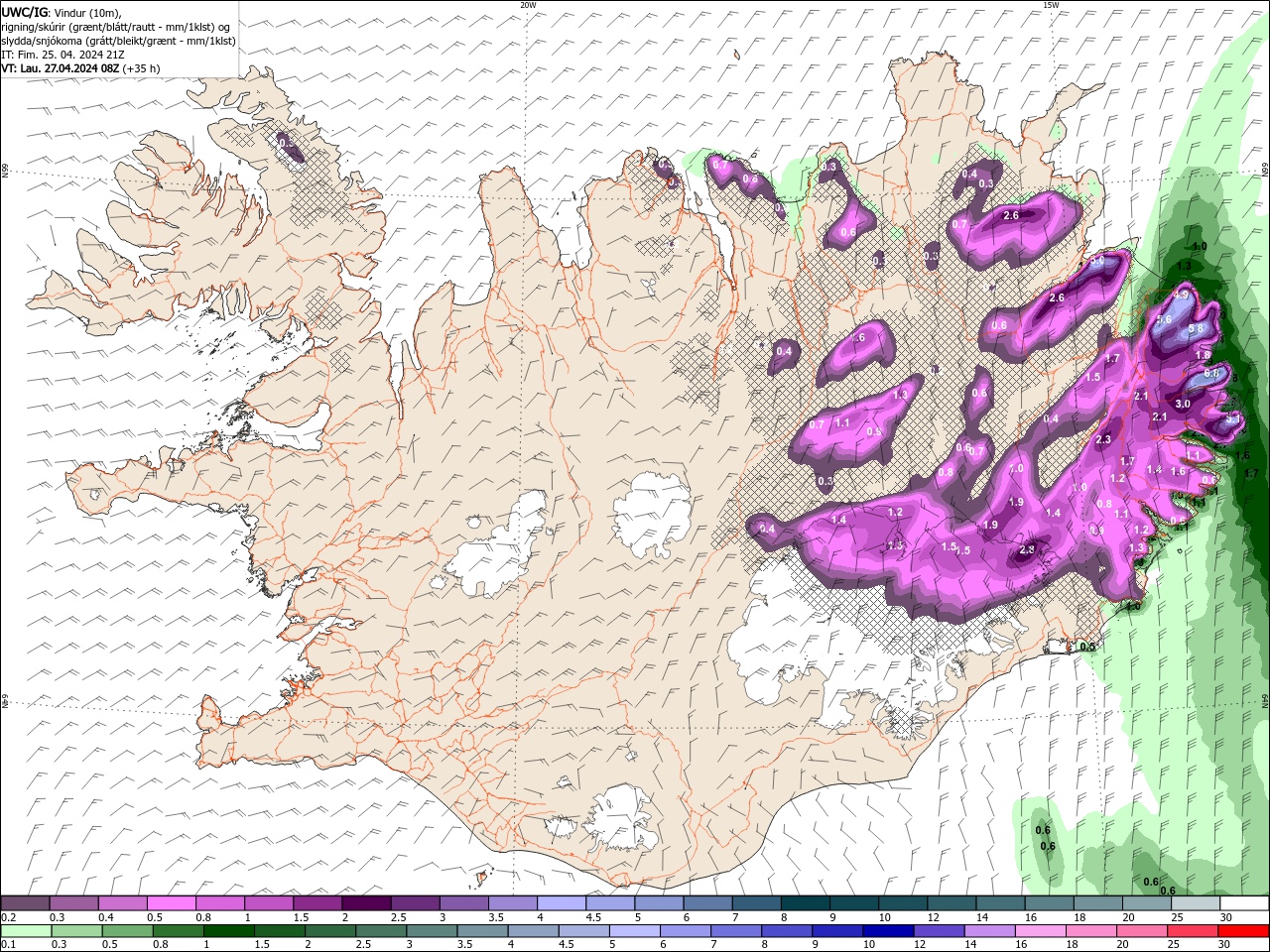Viewport: 1270px width, 952px height.
Task: Choose the periwinkle 6 rain-scale swatch
Action: click(686, 931)
